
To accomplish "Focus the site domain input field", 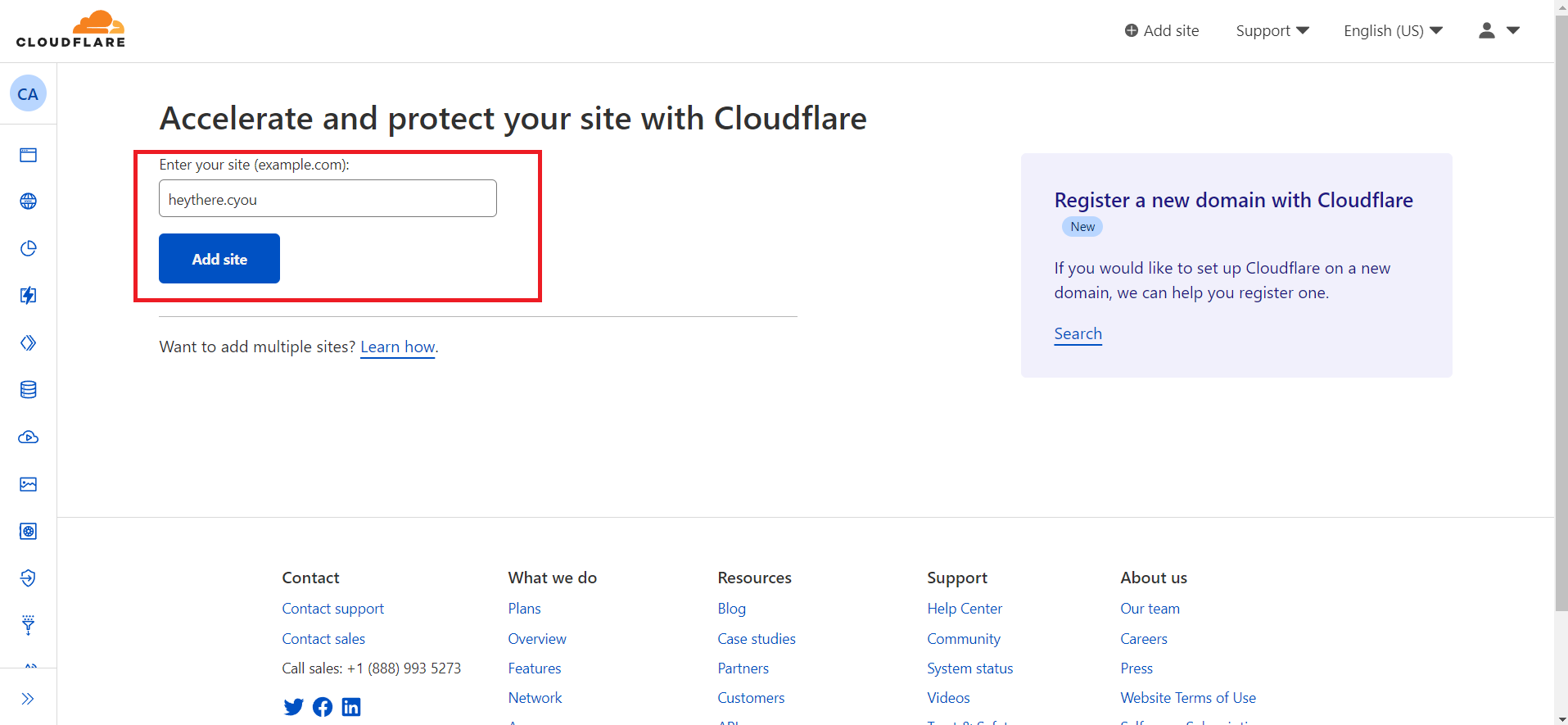I will (x=328, y=198).
